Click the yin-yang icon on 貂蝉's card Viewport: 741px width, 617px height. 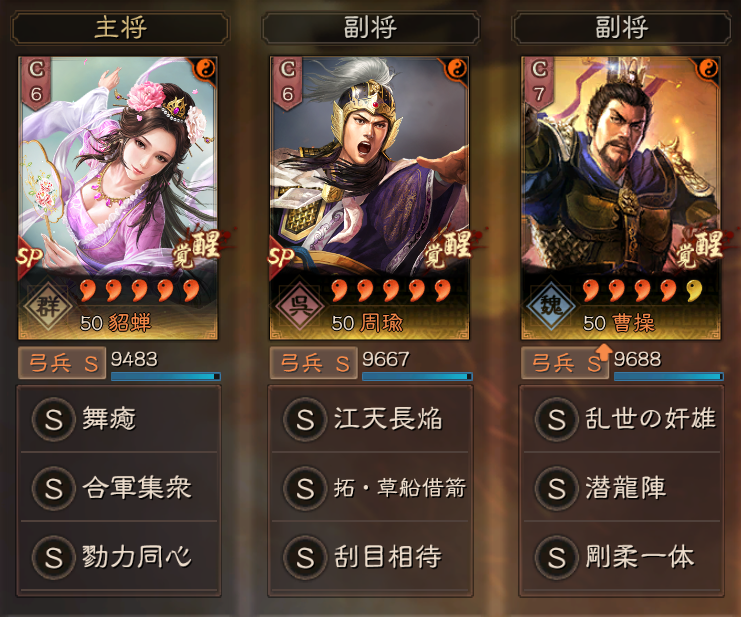tap(206, 69)
